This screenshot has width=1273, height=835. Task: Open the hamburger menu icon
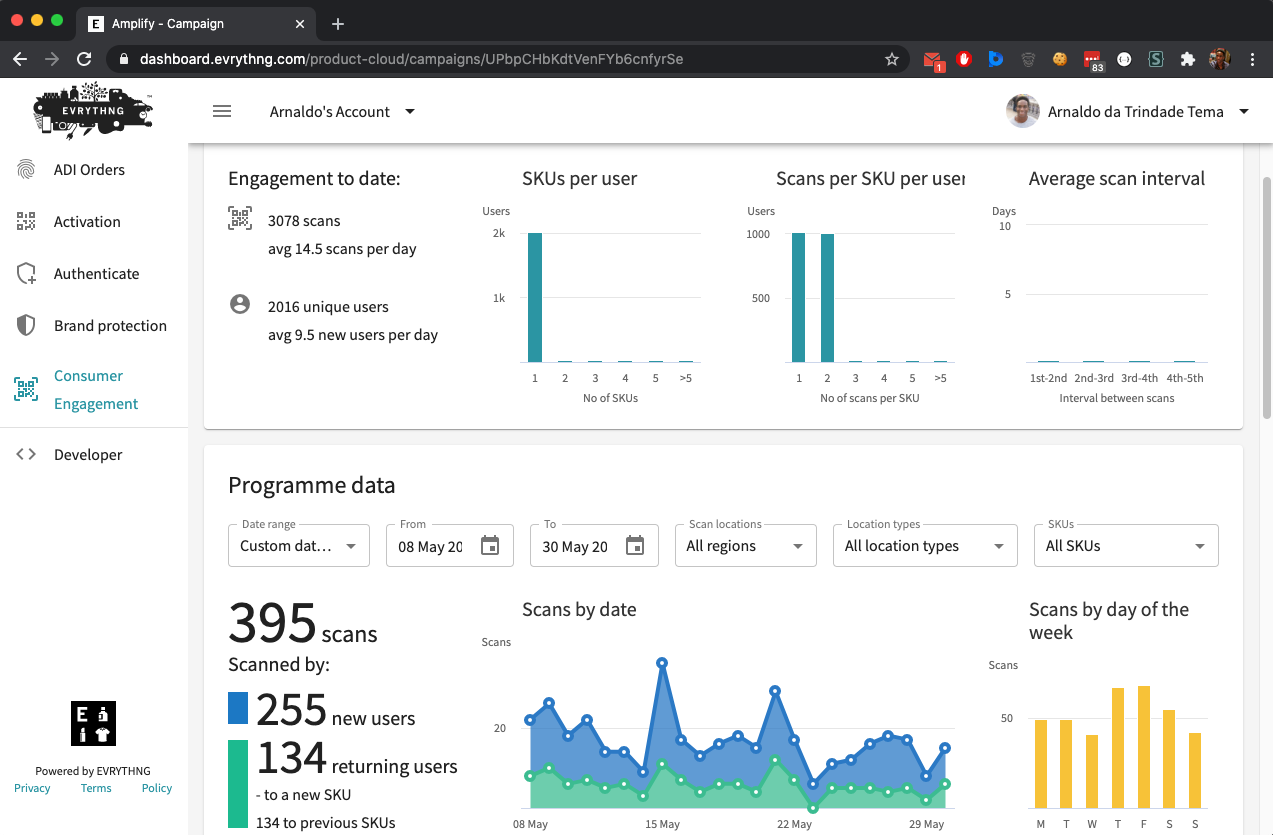click(222, 111)
